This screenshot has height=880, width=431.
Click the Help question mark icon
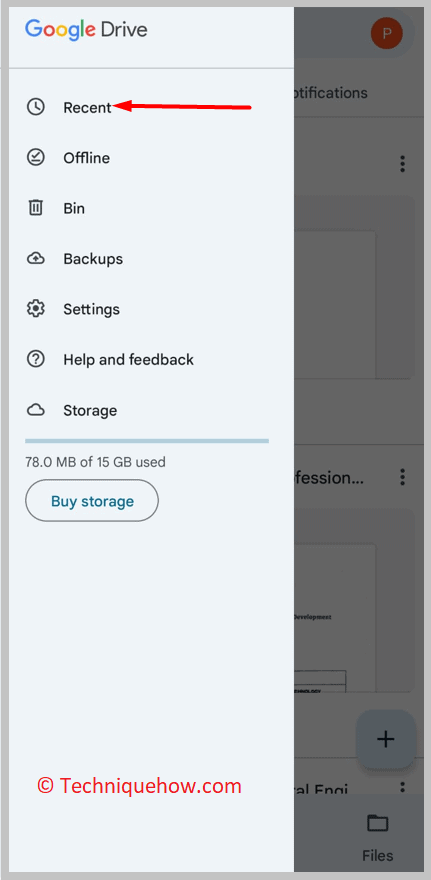tap(36, 359)
